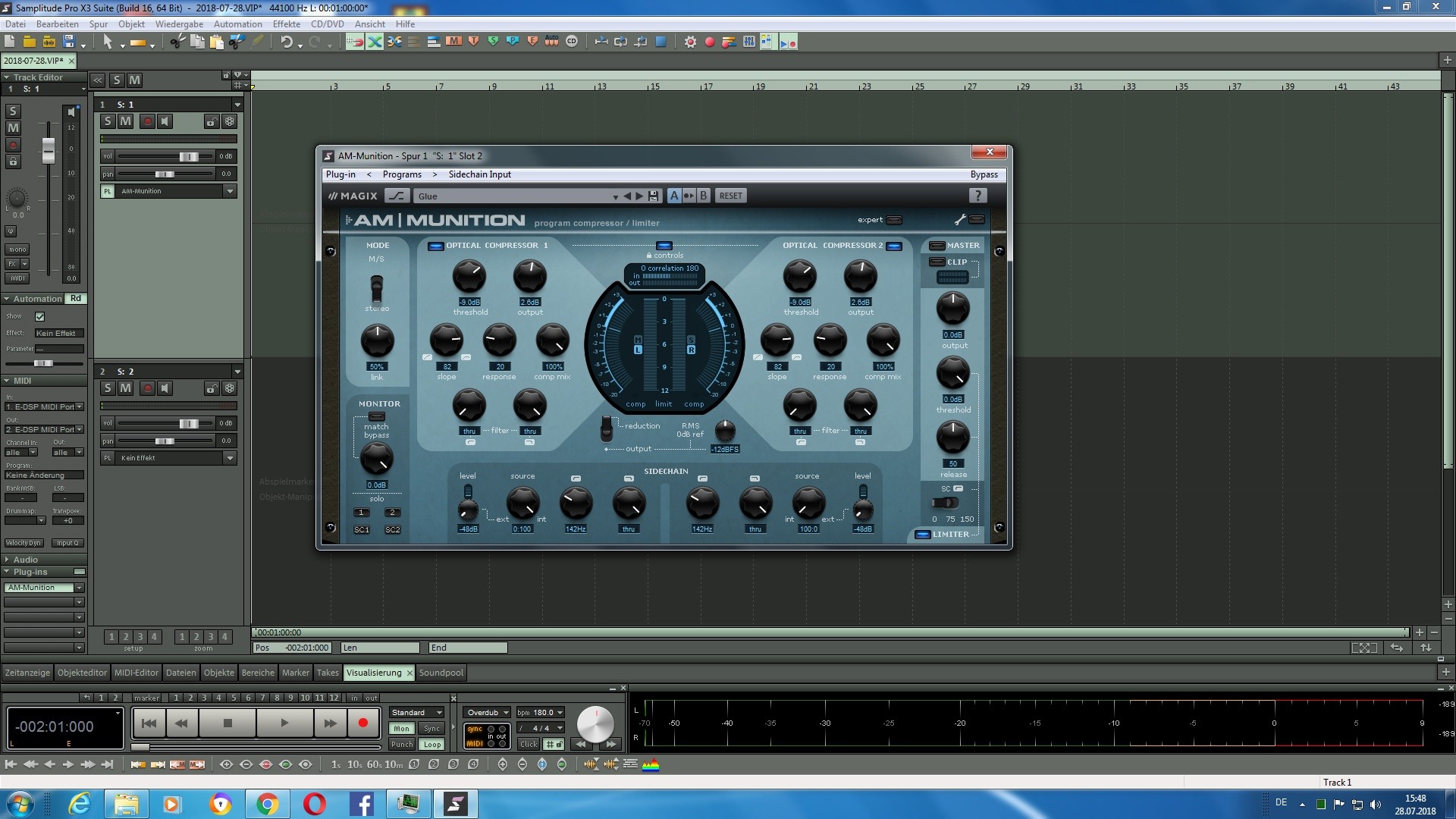This screenshot has height=819, width=1456.
Task: Click the Loop transport button
Action: click(x=432, y=744)
